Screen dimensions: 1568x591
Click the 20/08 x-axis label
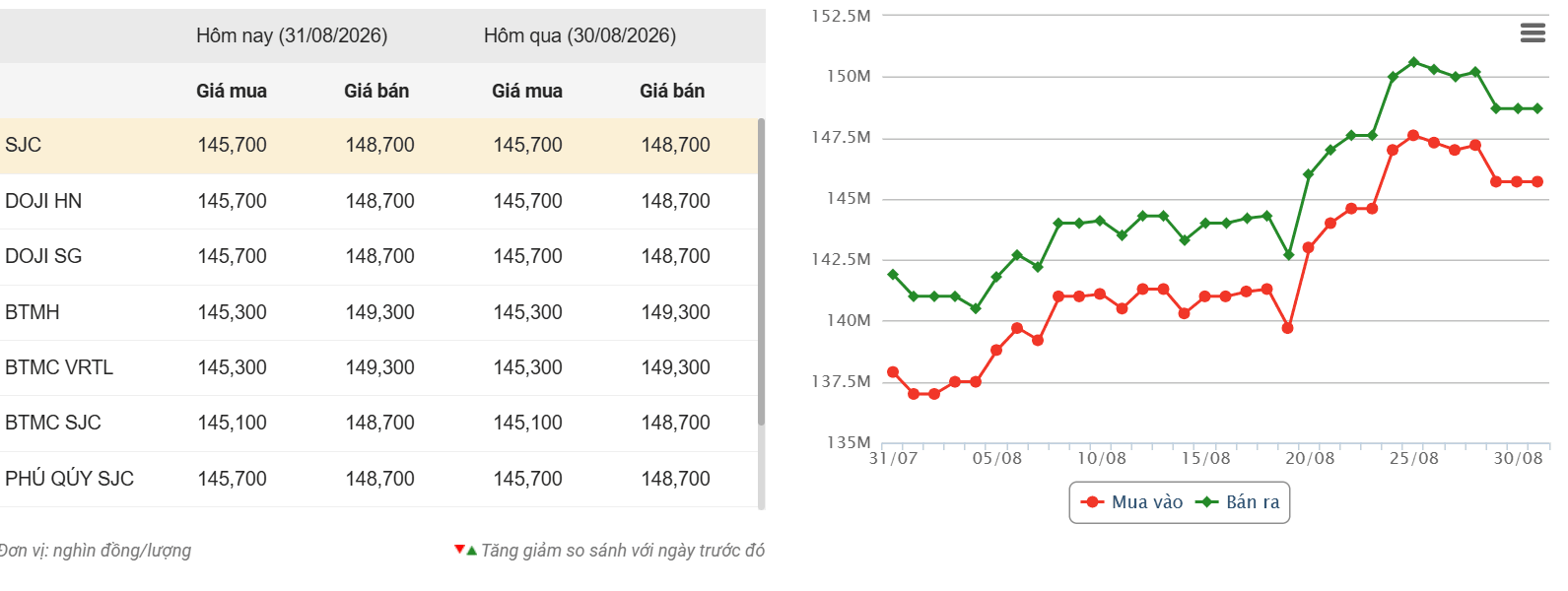(1310, 459)
